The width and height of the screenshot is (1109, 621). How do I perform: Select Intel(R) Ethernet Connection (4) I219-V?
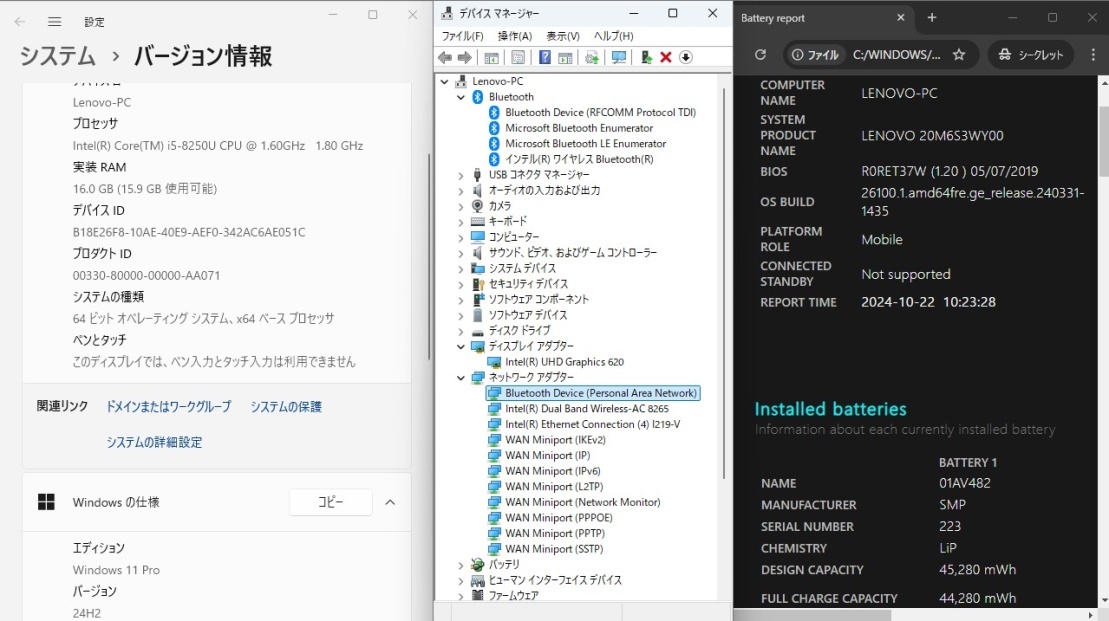593,424
